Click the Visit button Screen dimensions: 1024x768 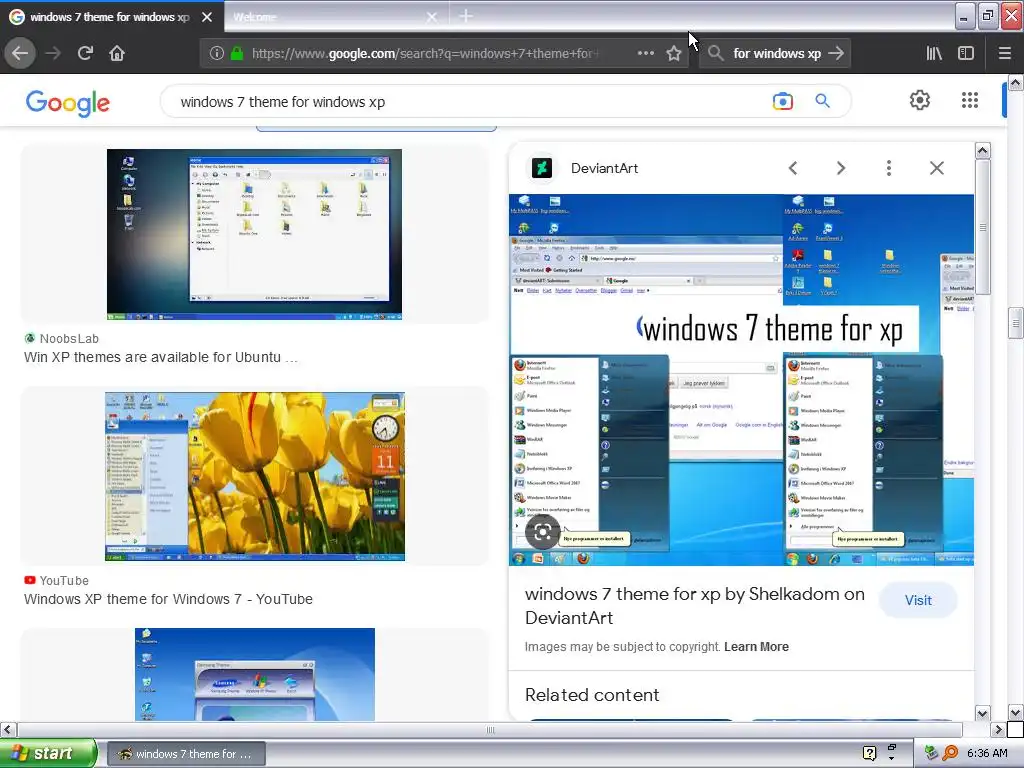tap(918, 600)
